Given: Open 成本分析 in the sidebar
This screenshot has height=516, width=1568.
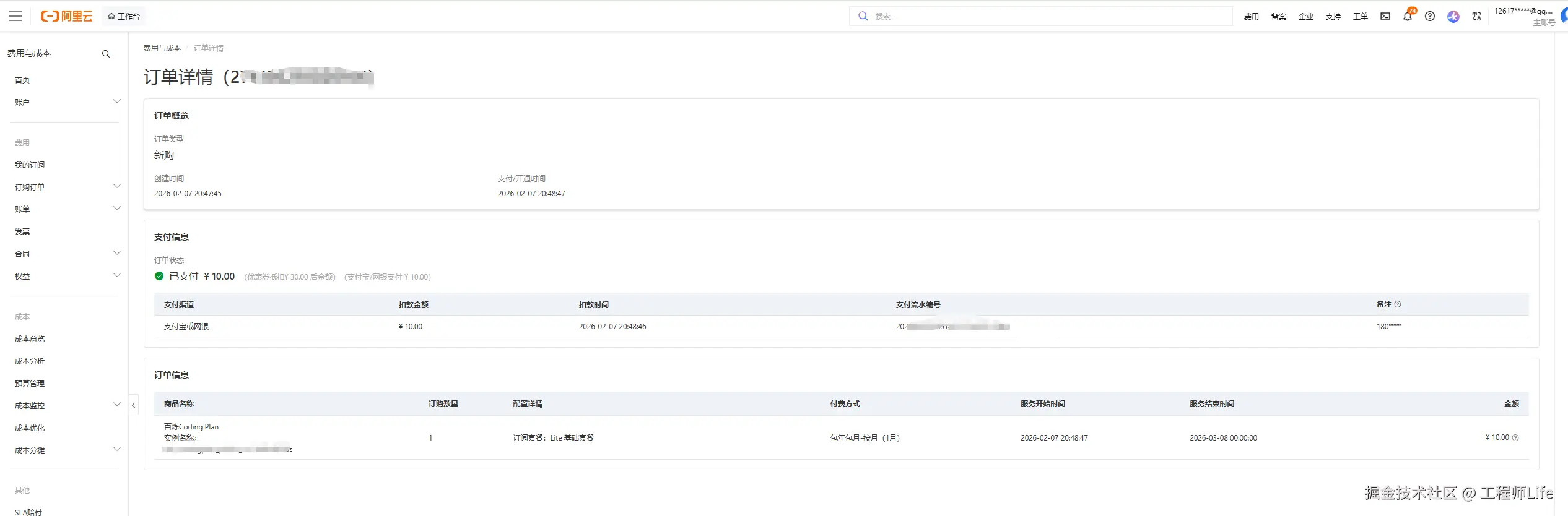Looking at the screenshot, I should point(30,361).
